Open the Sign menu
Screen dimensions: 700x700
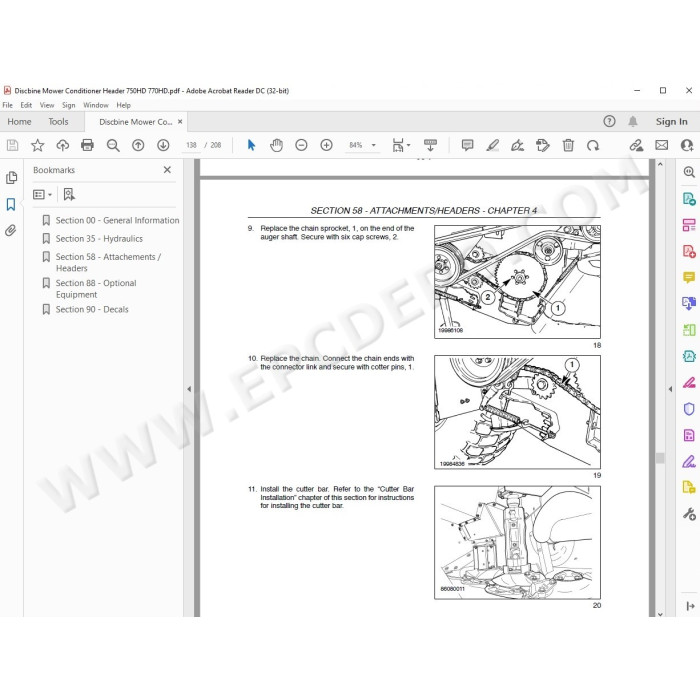68,105
